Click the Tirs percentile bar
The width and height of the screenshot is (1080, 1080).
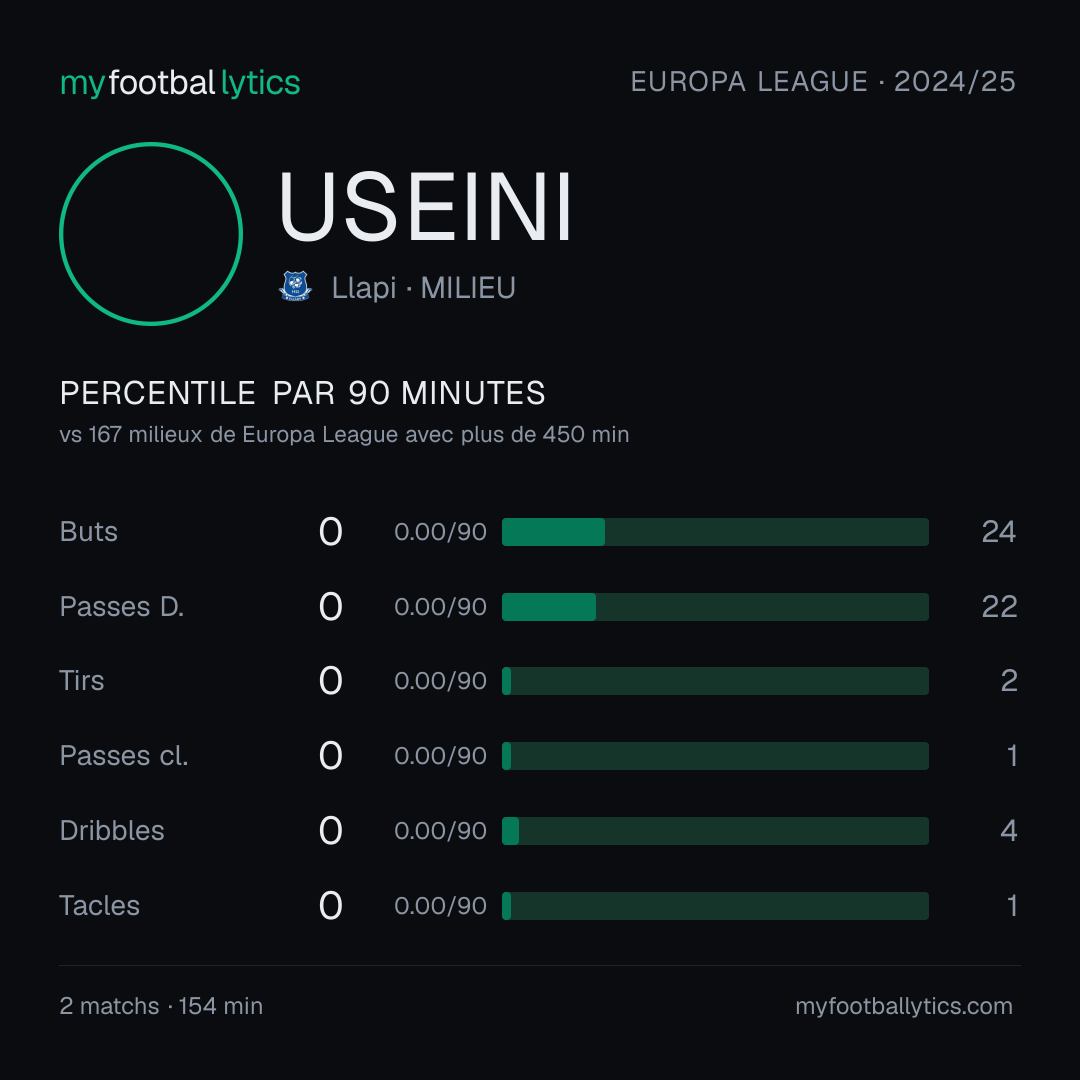(715, 681)
